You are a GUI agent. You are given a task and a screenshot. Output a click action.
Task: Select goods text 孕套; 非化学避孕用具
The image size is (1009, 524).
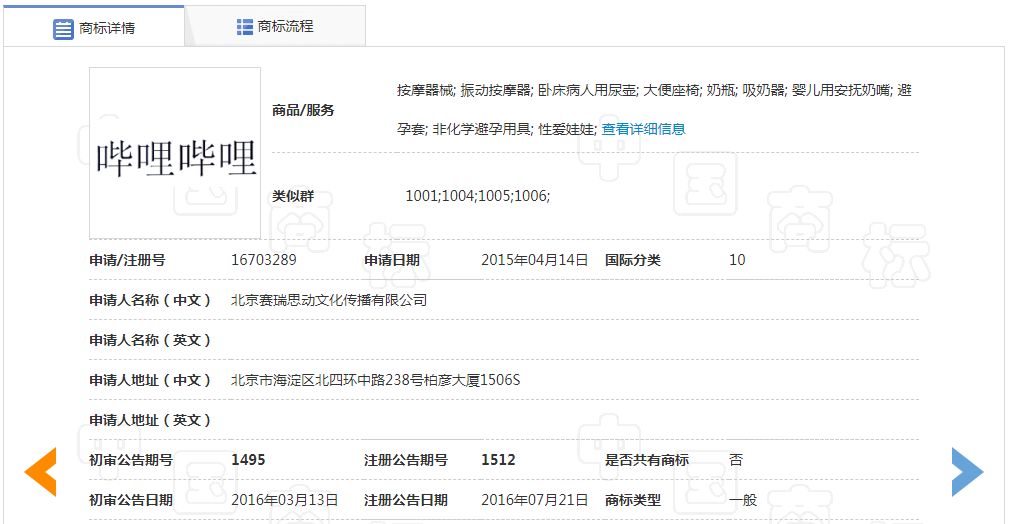464,129
